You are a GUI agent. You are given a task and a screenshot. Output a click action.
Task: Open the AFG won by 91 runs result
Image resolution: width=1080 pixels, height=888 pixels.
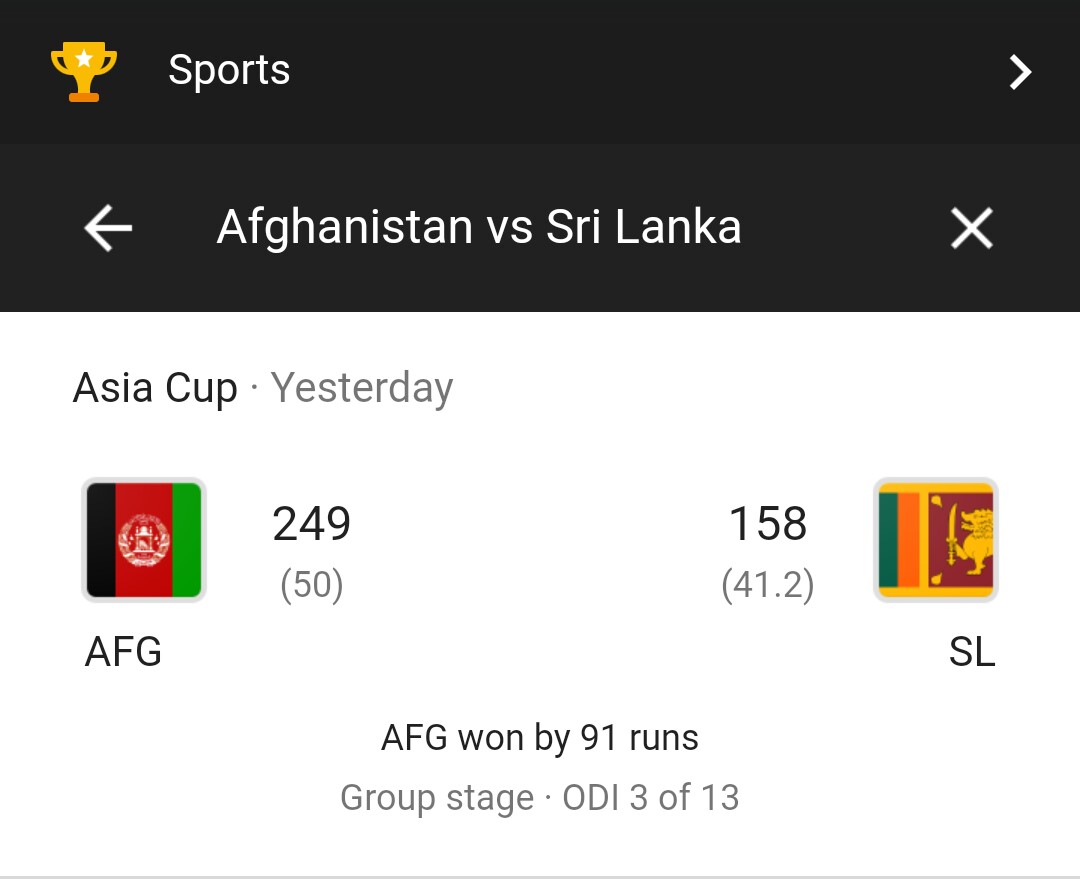coord(540,738)
